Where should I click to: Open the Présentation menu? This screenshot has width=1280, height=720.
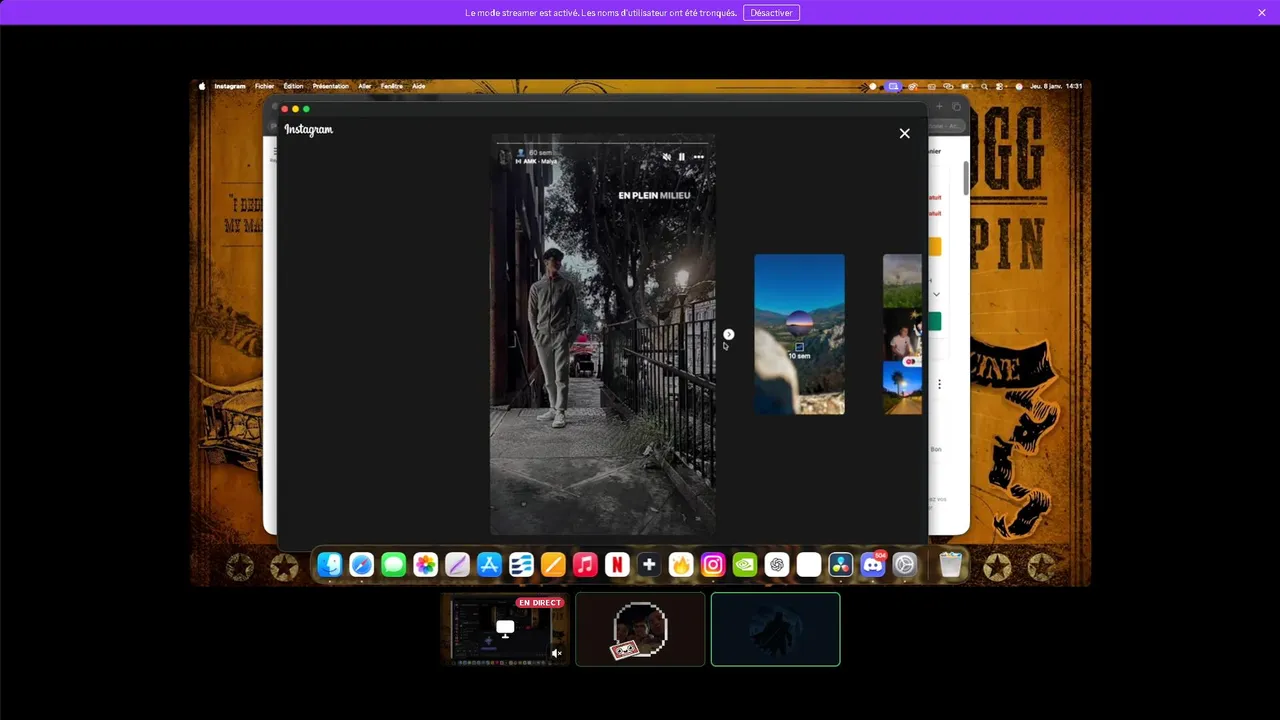[x=330, y=86]
